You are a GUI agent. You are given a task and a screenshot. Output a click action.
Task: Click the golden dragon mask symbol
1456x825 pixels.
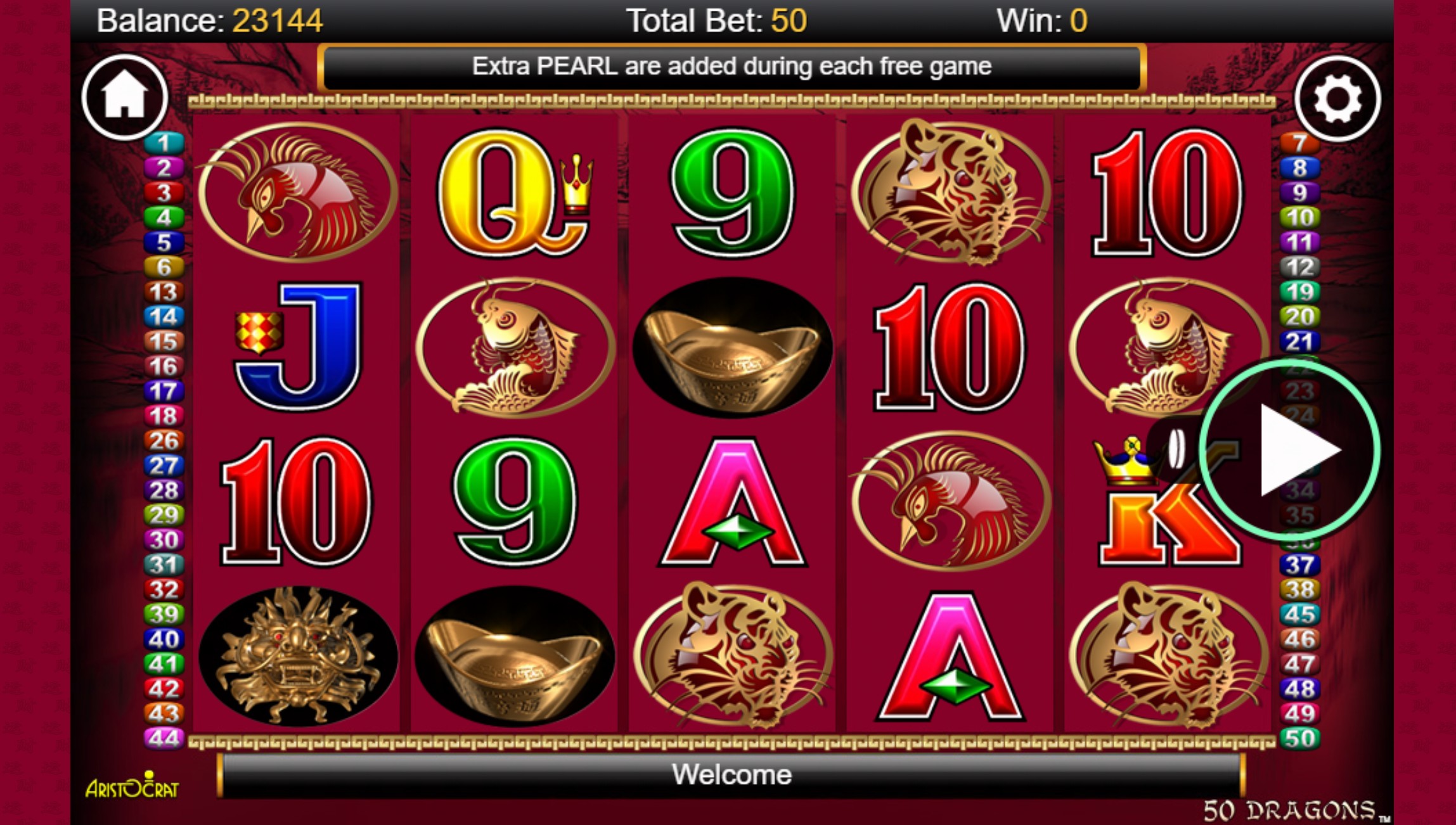tap(298, 656)
